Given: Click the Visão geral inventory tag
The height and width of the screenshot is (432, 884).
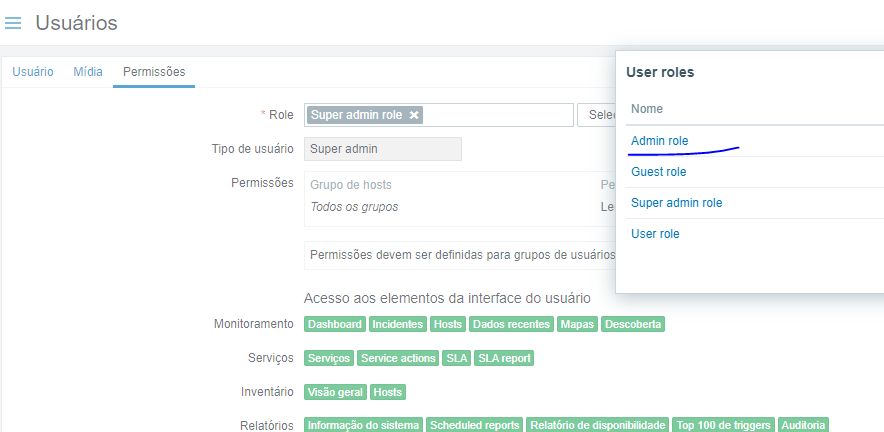Looking at the screenshot, I should pyautogui.click(x=335, y=392).
